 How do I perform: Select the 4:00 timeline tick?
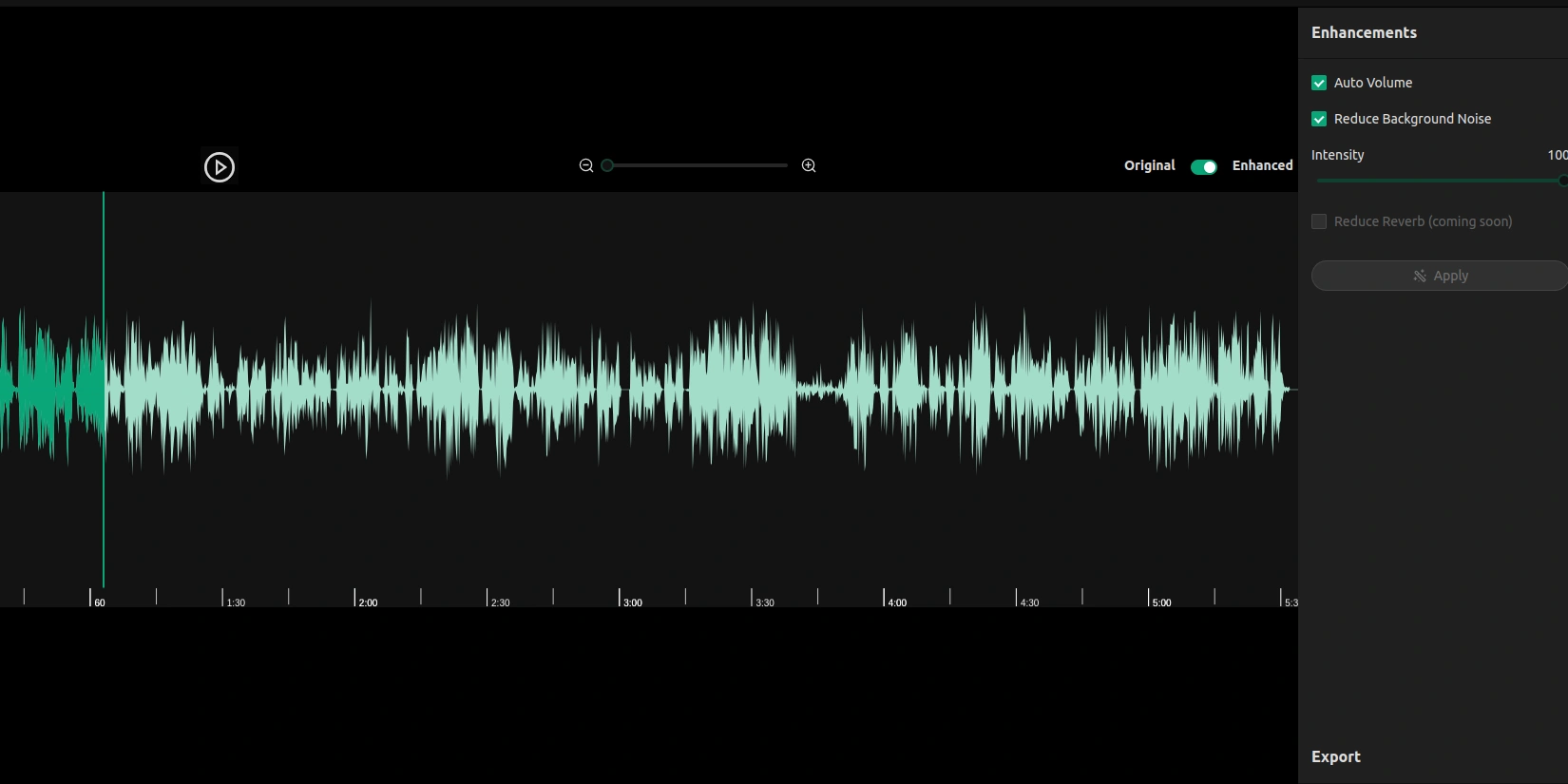[x=885, y=599]
